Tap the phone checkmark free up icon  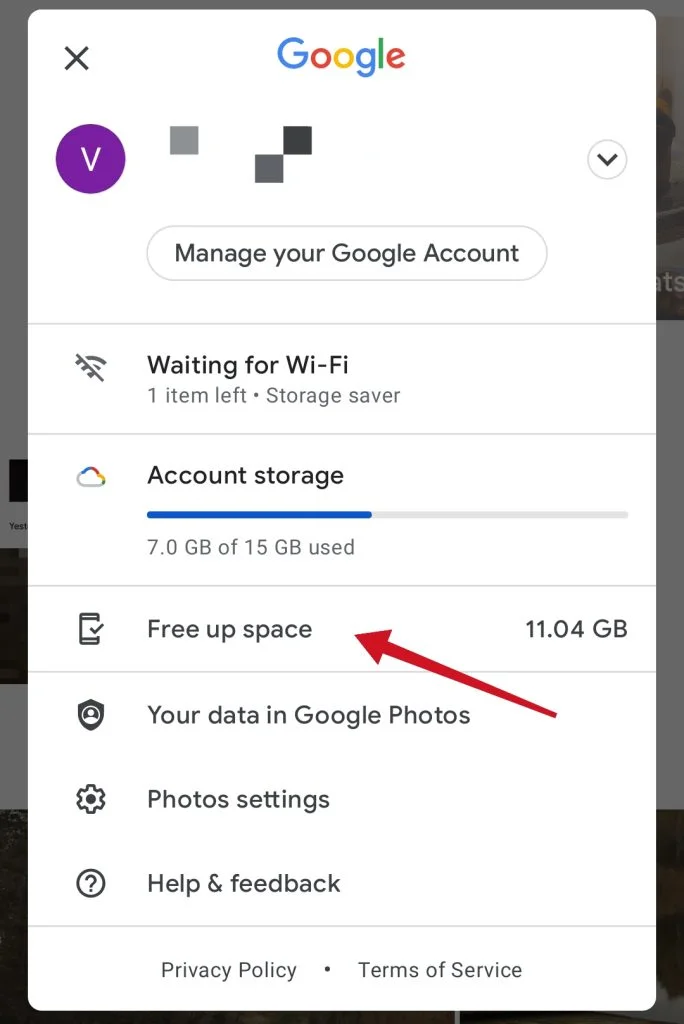[91, 629]
